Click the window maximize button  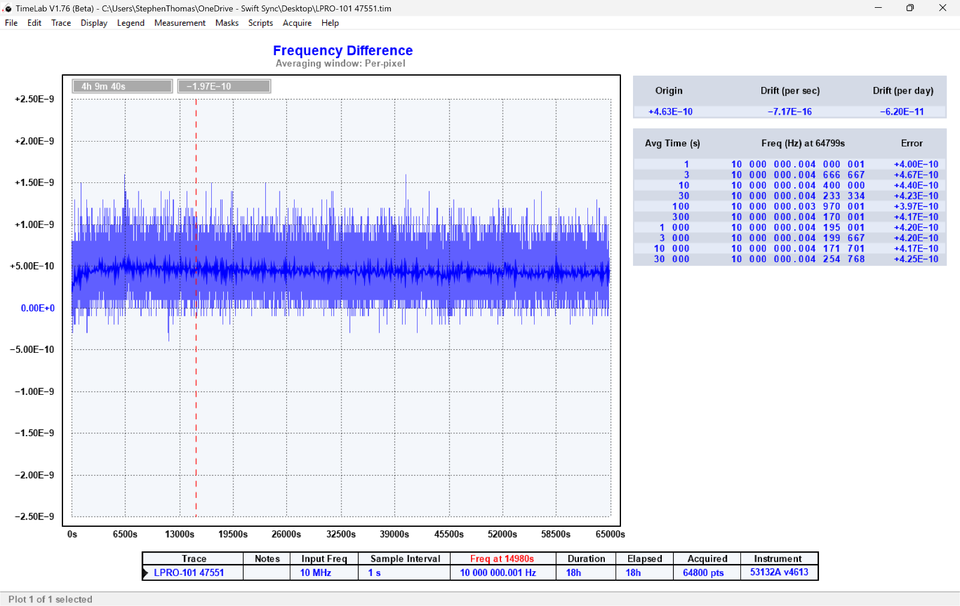tap(909, 8)
